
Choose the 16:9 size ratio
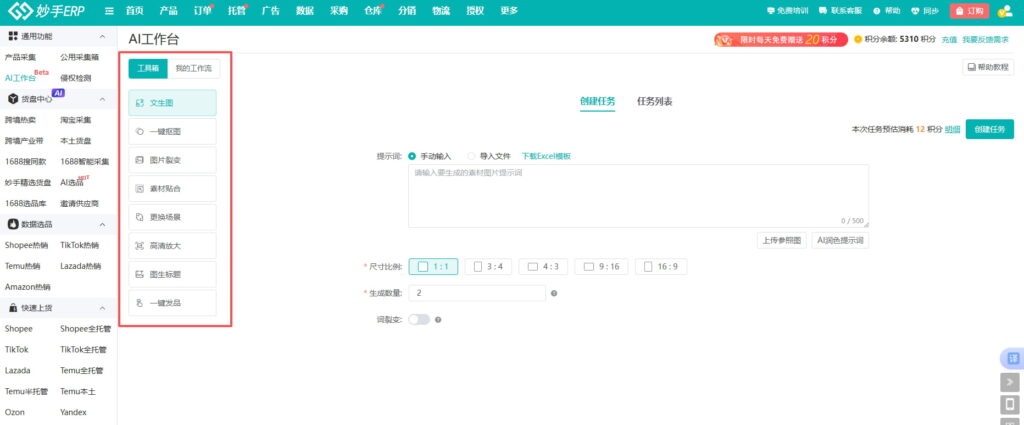click(661, 267)
